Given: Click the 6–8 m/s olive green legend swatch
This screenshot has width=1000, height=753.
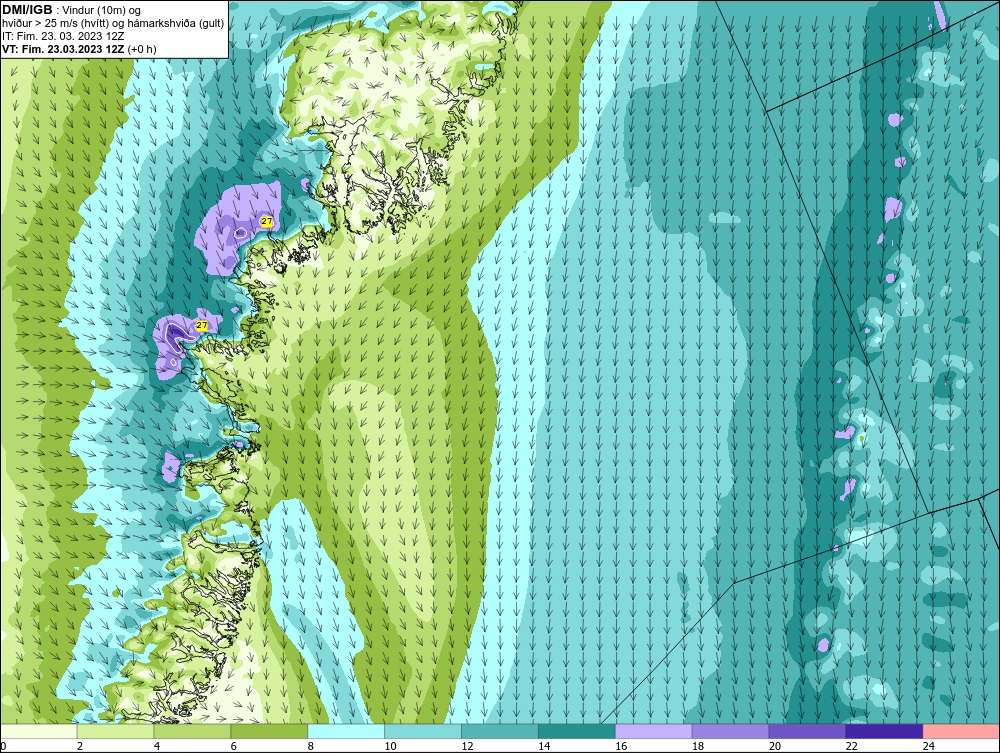Looking at the screenshot, I should (x=269, y=731).
